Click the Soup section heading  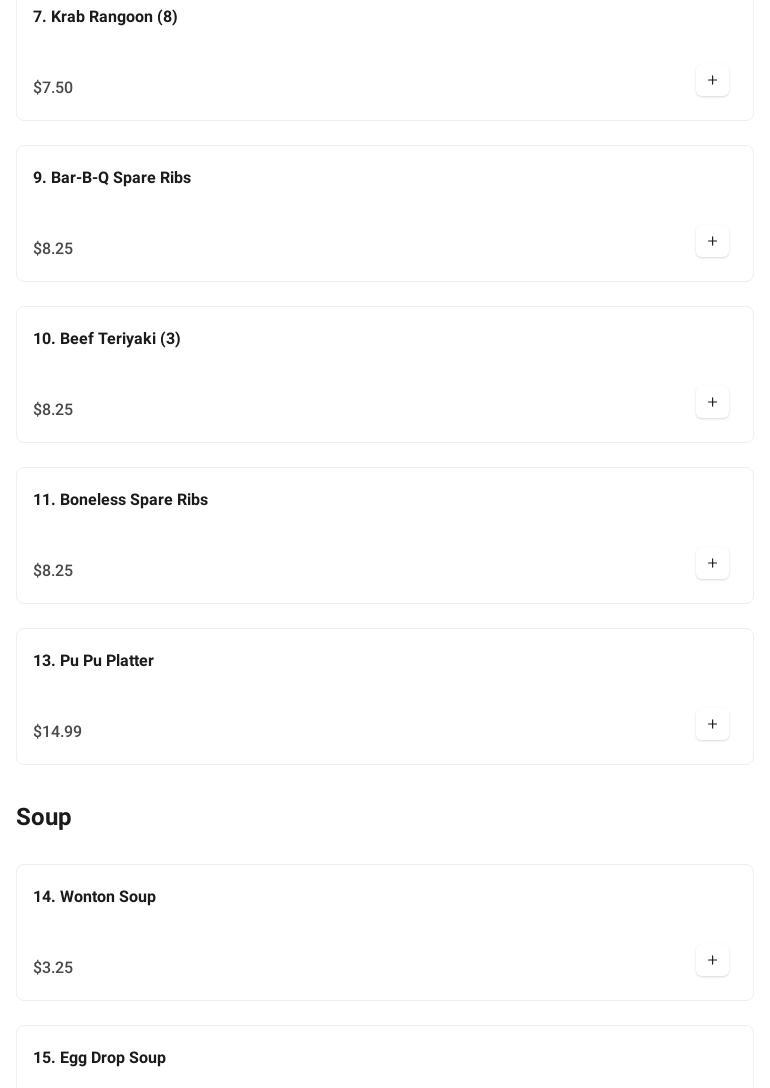pos(44,817)
